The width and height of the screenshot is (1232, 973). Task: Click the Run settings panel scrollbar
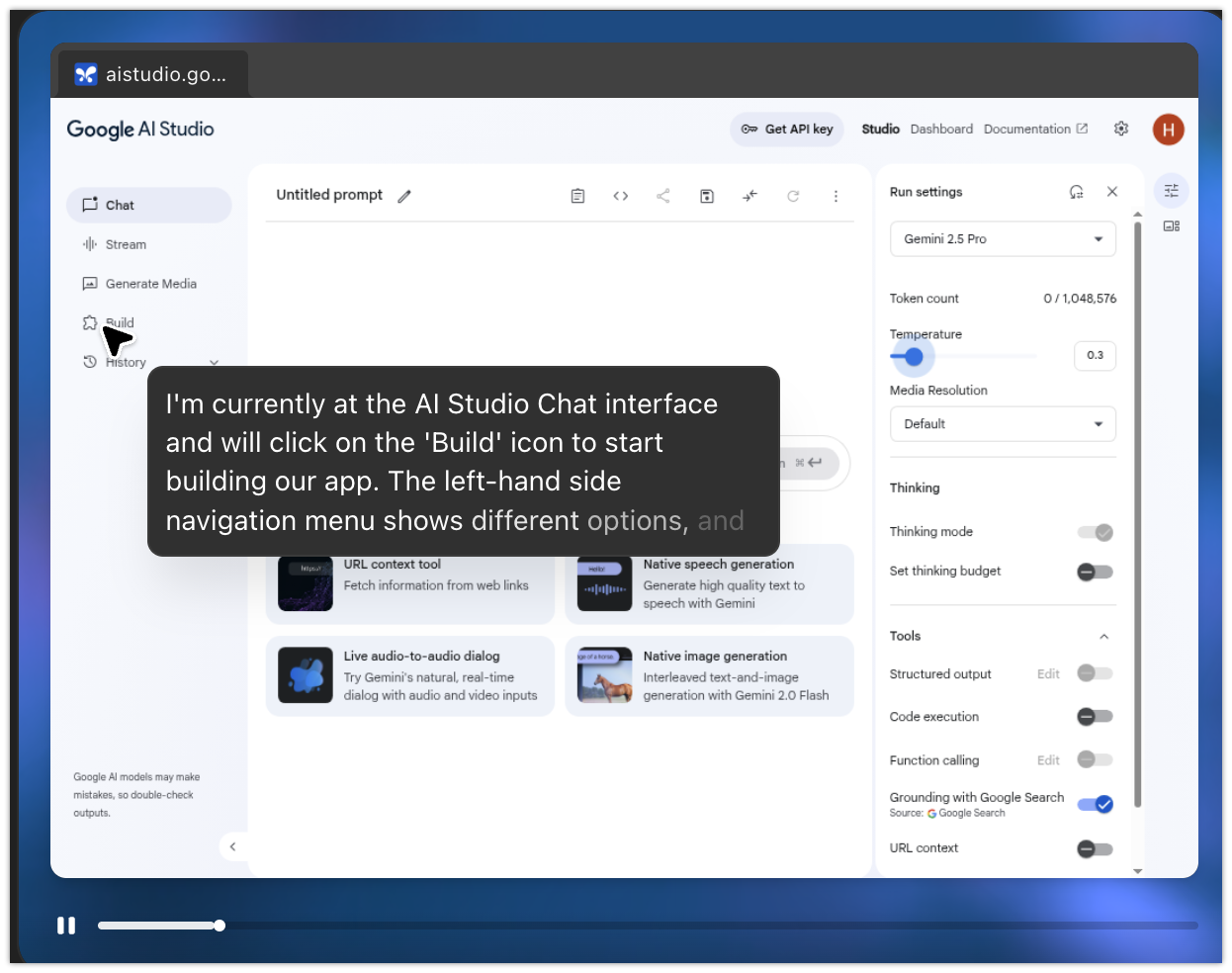pyautogui.click(x=1138, y=514)
